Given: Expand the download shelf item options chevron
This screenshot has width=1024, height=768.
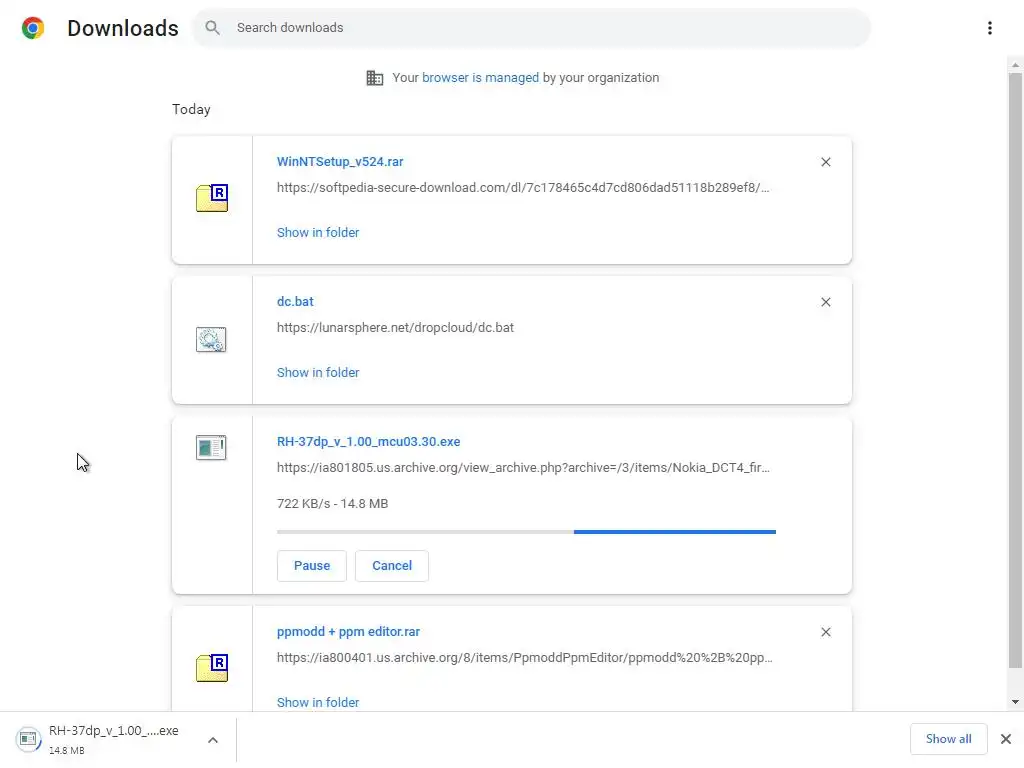Looking at the screenshot, I should (x=213, y=740).
